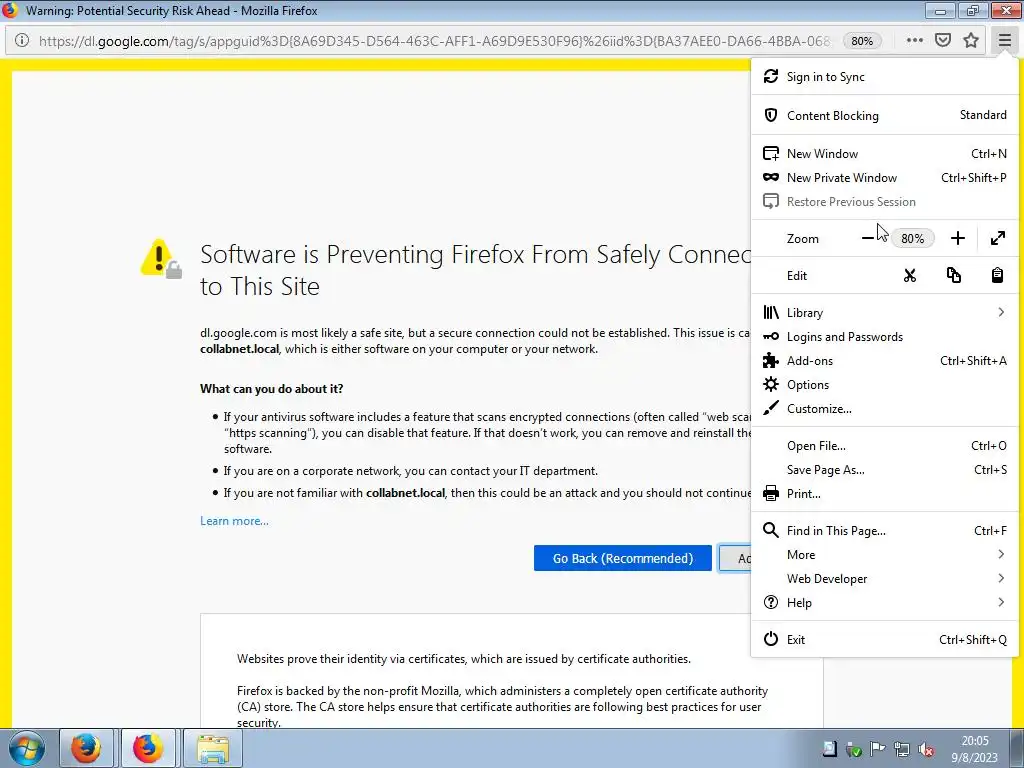This screenshot has width=1024, height=768.
Task: Bookmark this page with the star icon
Action: pyautogui.click(x=971, y=40)
